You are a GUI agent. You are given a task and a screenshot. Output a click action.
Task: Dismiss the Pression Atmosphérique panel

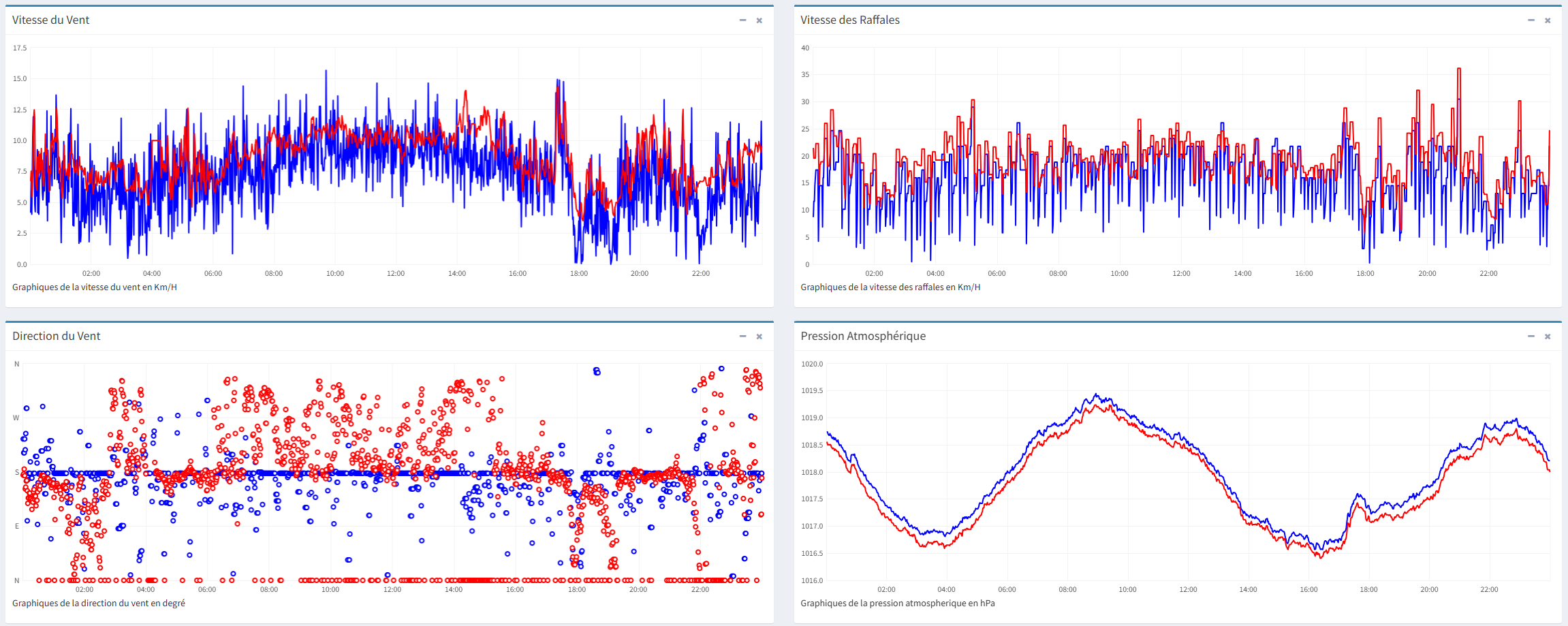pyautogui.click(x=1548, y=337)
